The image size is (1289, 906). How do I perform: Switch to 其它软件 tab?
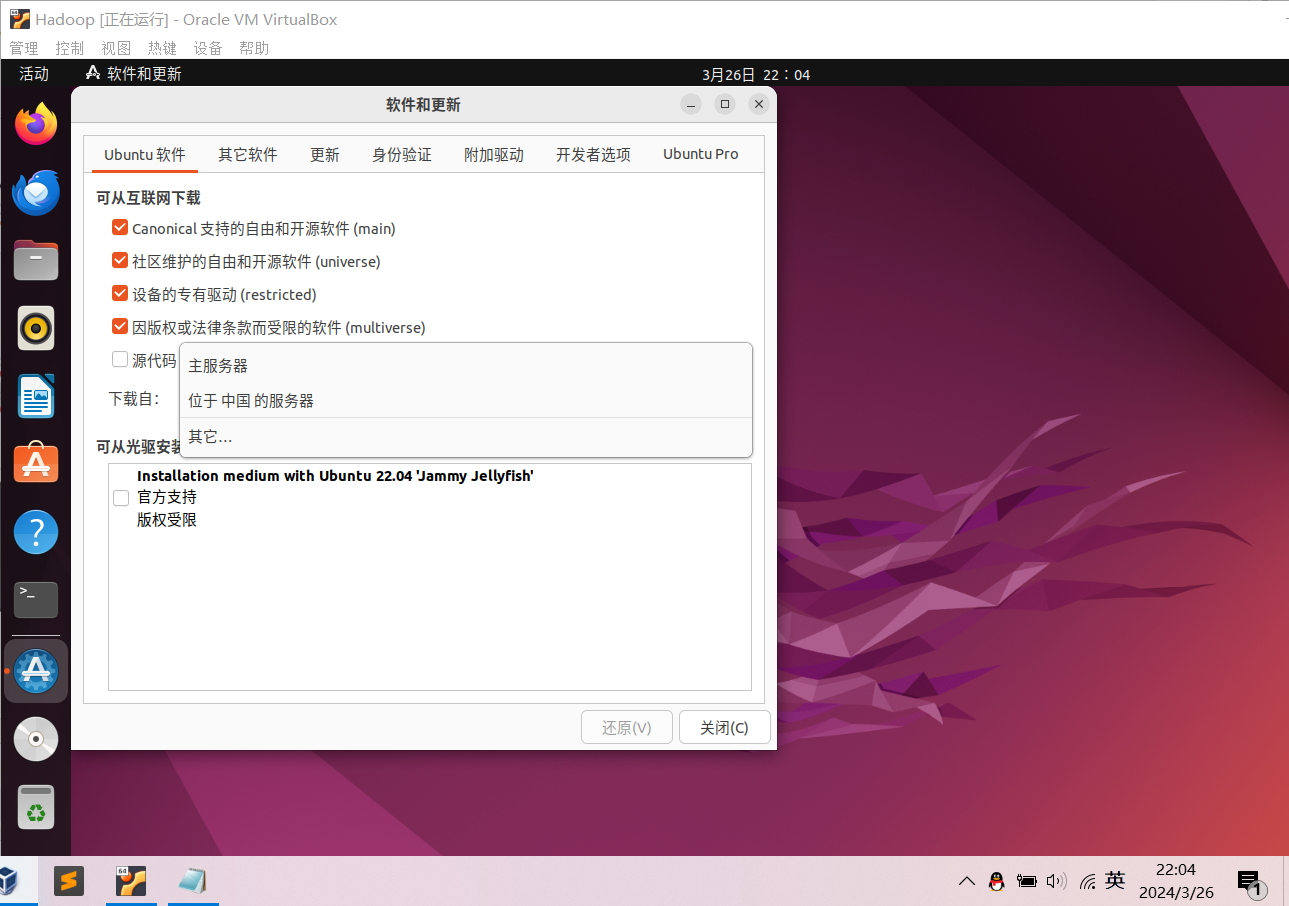(x=248, y=154)
